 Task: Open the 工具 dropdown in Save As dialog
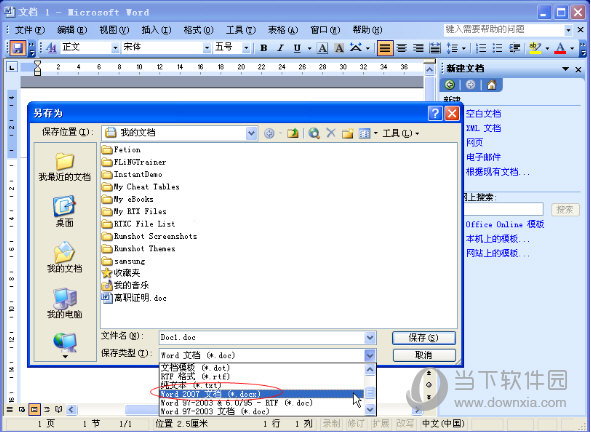click(401, 133)
